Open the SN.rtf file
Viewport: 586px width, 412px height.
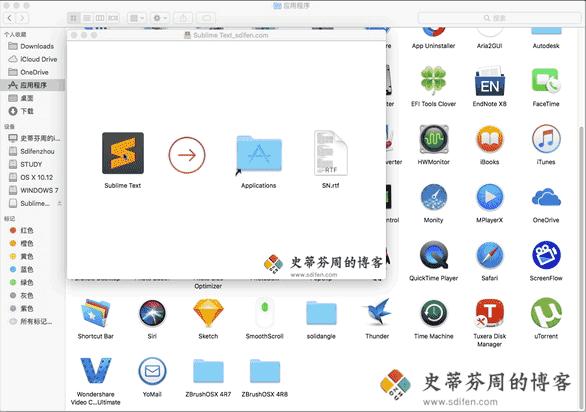click(330, 153)
